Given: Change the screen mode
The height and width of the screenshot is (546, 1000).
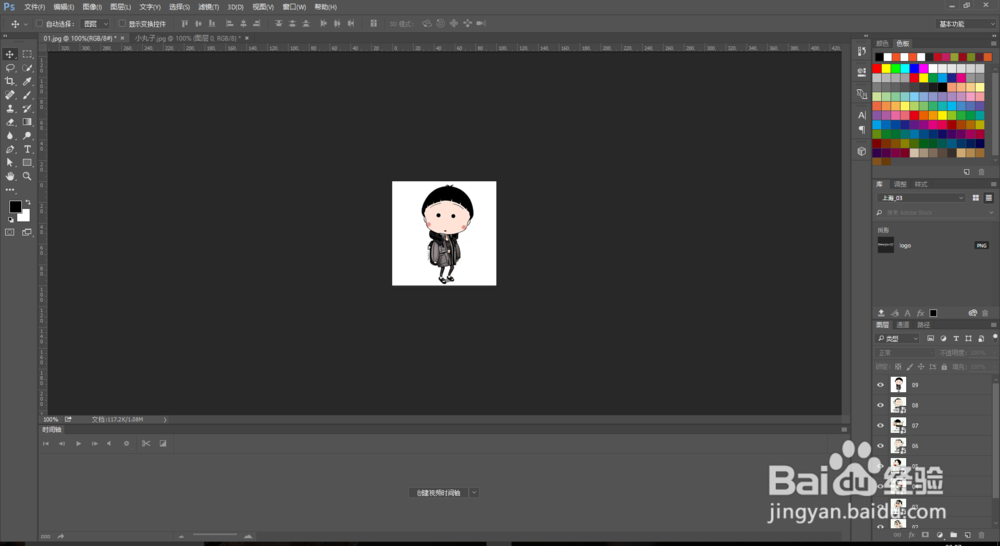Looking at the screenshot, I should pos(27,232).
